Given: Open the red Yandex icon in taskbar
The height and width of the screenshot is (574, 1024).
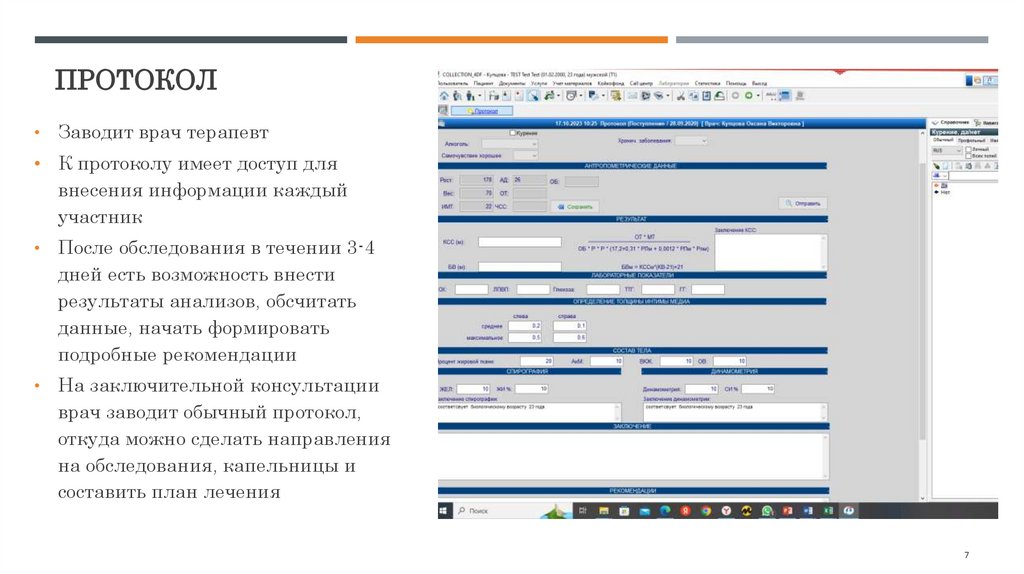Looking at the screenshot, I should pyautogui.click(x=686, y=511).
